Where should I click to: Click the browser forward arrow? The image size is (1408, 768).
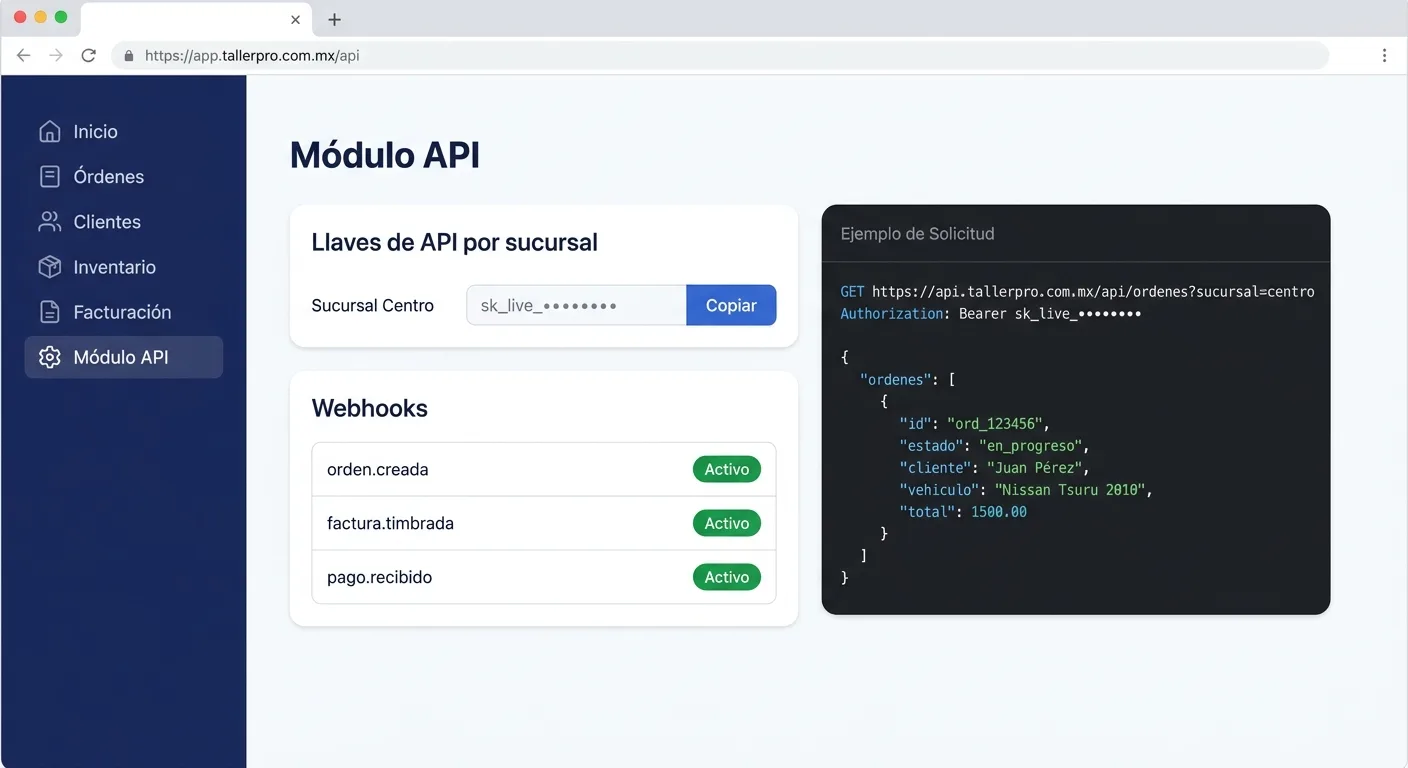point(56,56)
